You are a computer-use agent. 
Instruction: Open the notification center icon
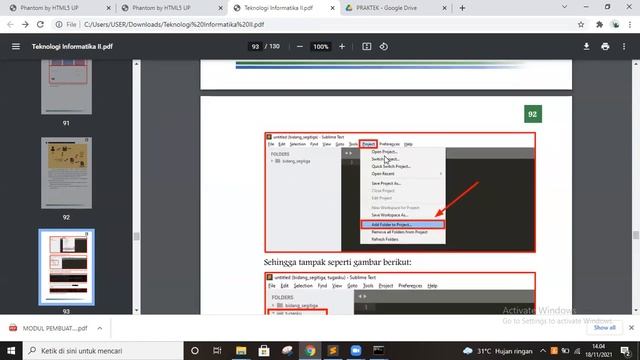click(x=626, y=351)
